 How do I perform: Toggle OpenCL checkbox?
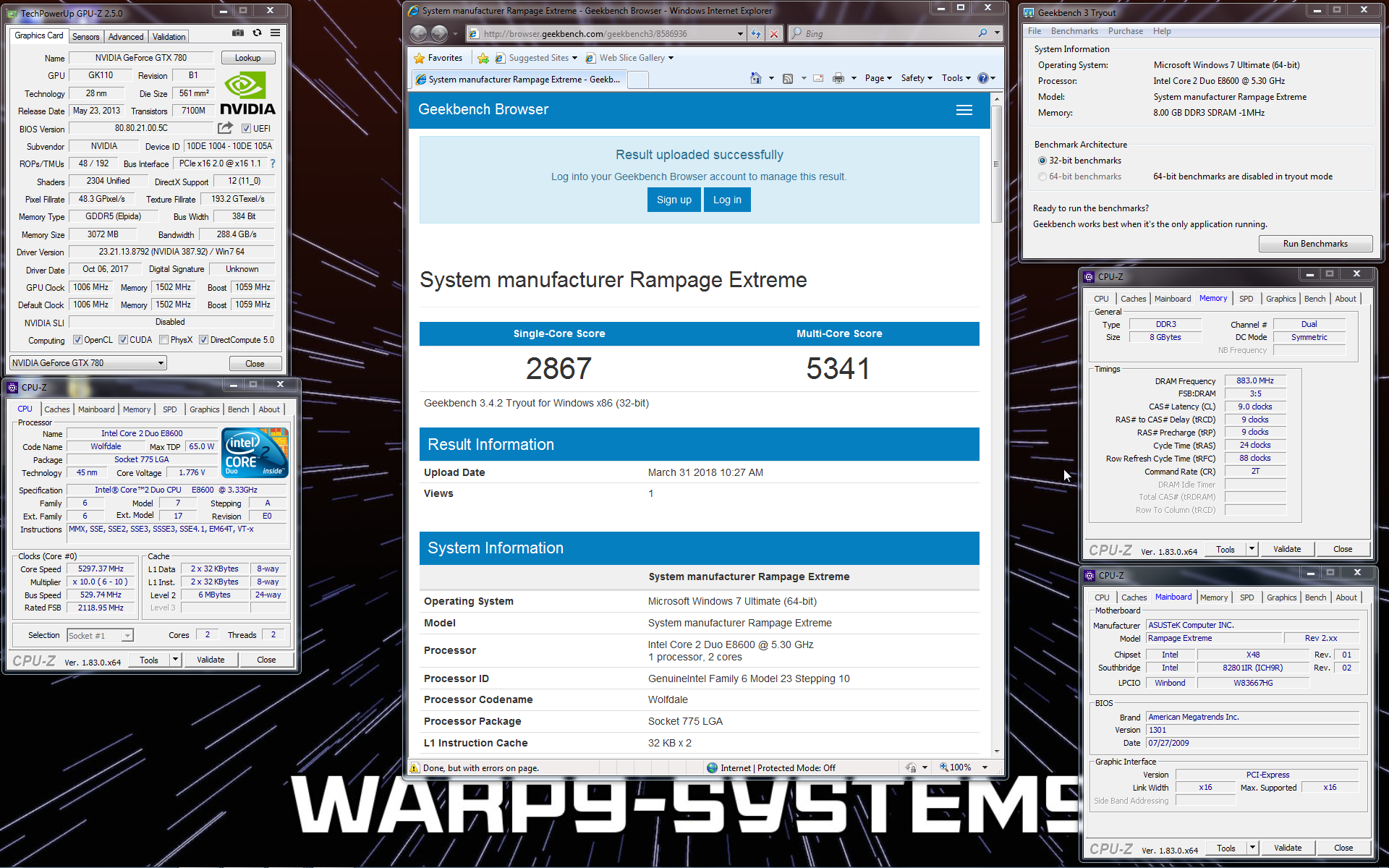(78, 340)
